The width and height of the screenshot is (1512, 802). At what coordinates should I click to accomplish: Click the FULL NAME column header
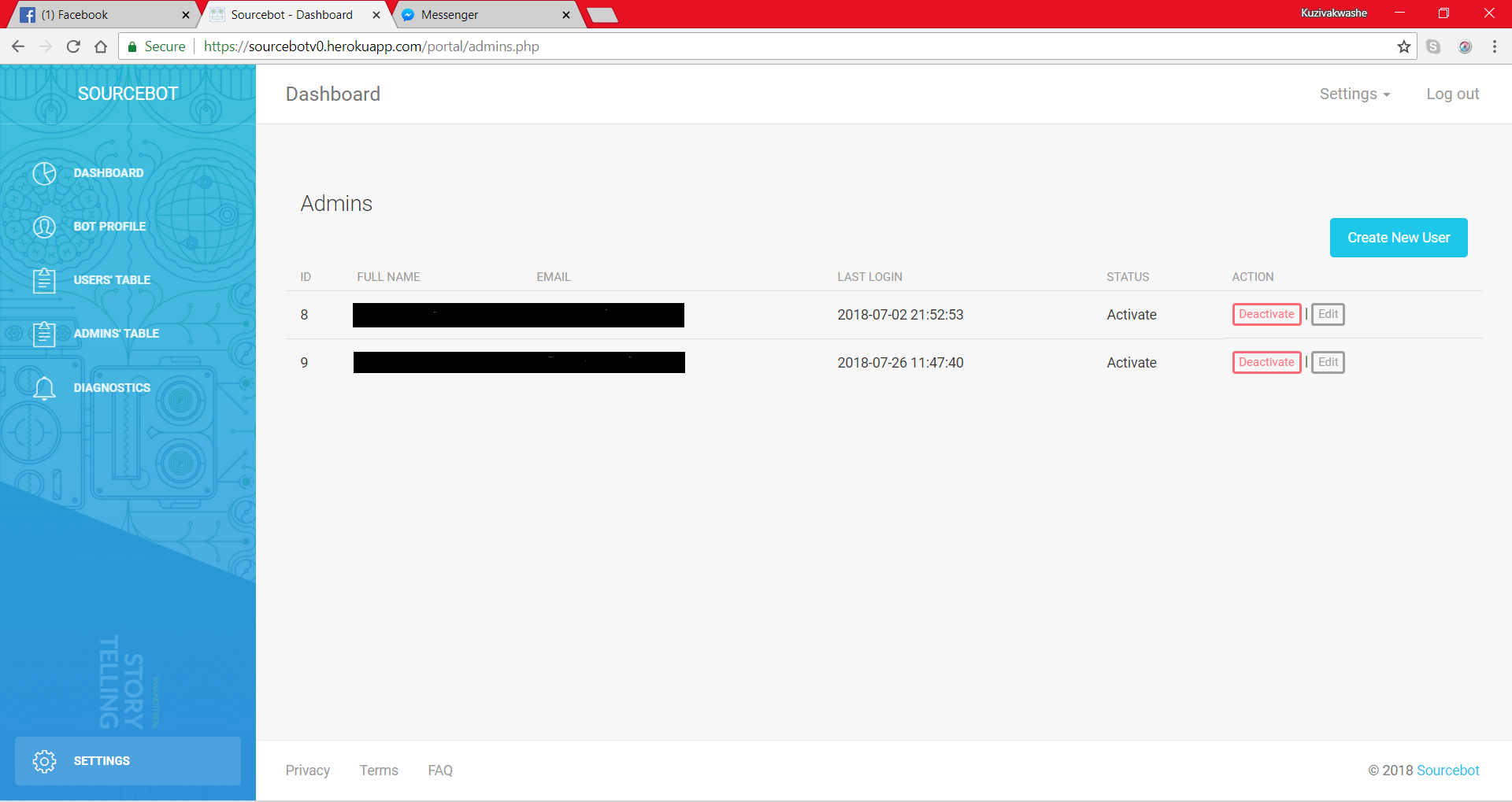(388, 277)
